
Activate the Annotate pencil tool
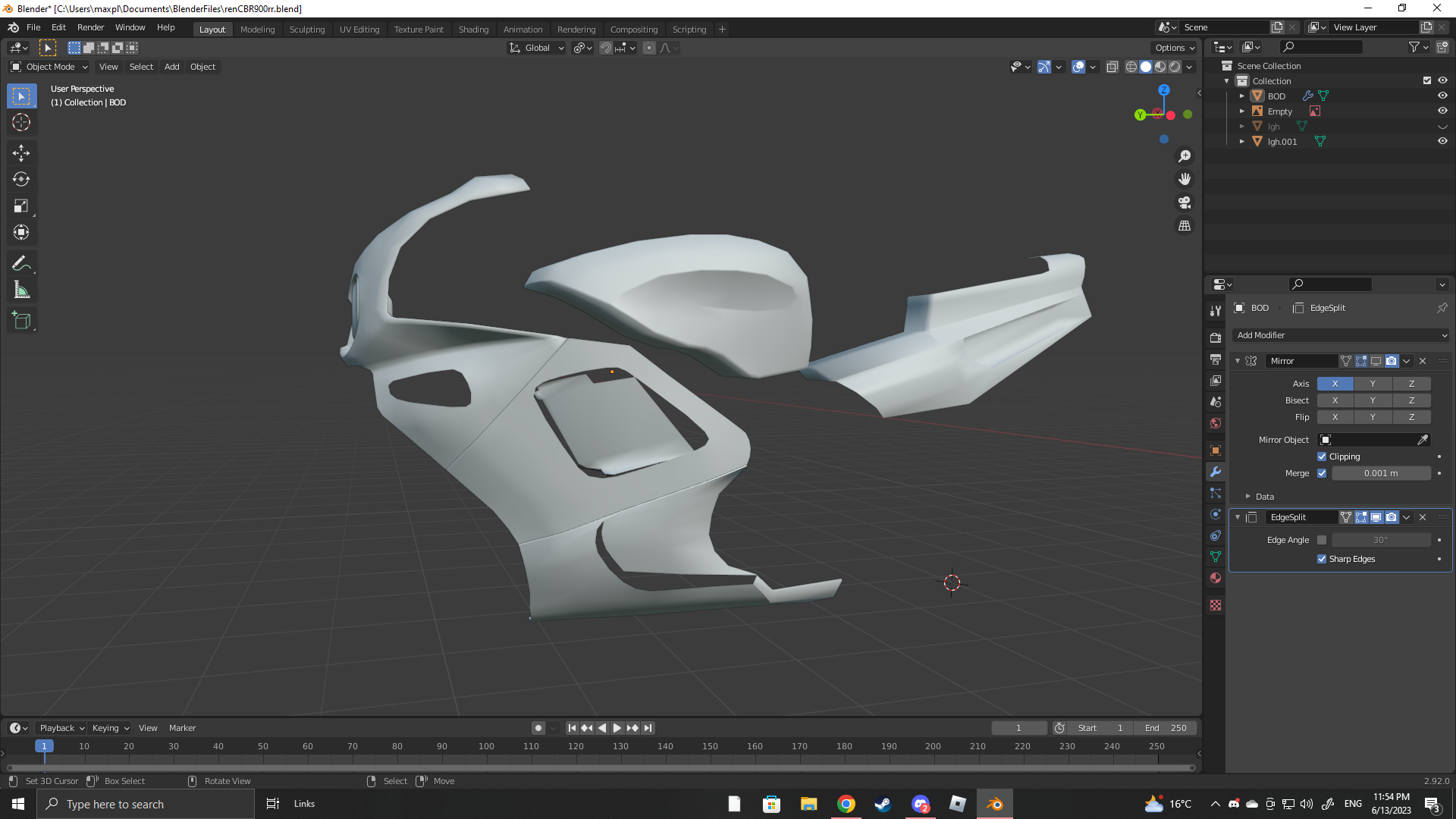21,263
